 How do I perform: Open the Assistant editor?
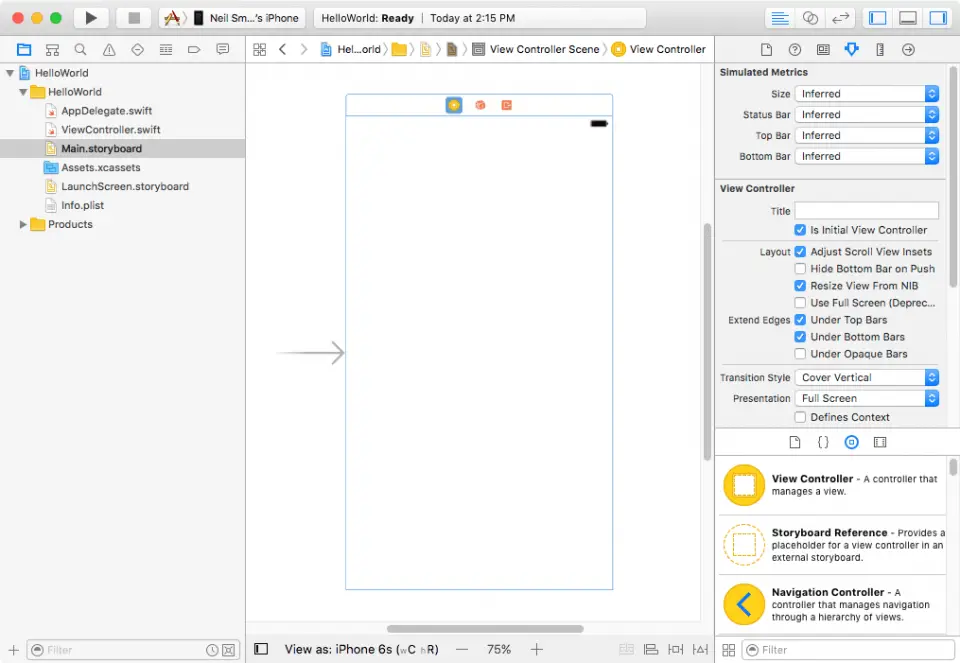pyautogui.click(x=811, y=18)
